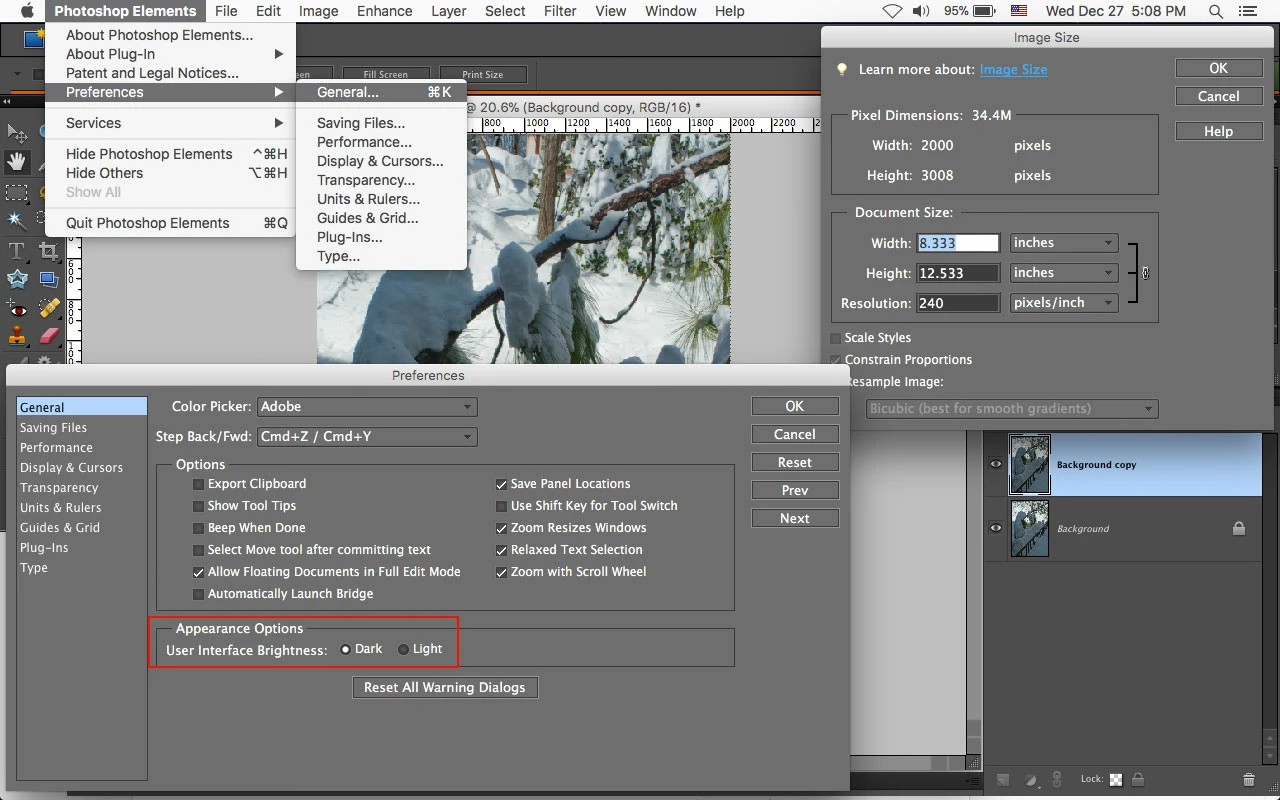Click the lock all icon beside Lock:
Screen dimensions: 1280x800
coord(1138,780)
